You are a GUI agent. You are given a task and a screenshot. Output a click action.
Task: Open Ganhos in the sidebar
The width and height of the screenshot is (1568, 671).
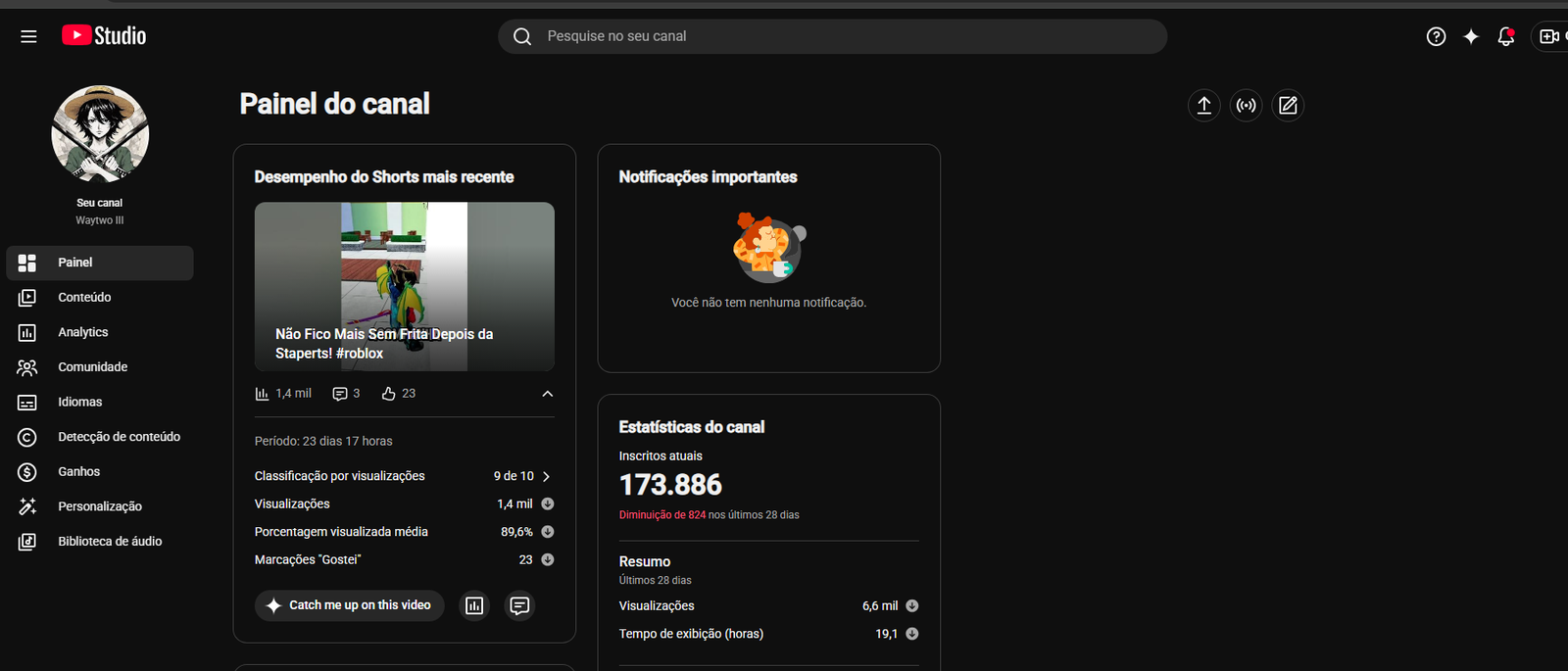click(100, 471)
